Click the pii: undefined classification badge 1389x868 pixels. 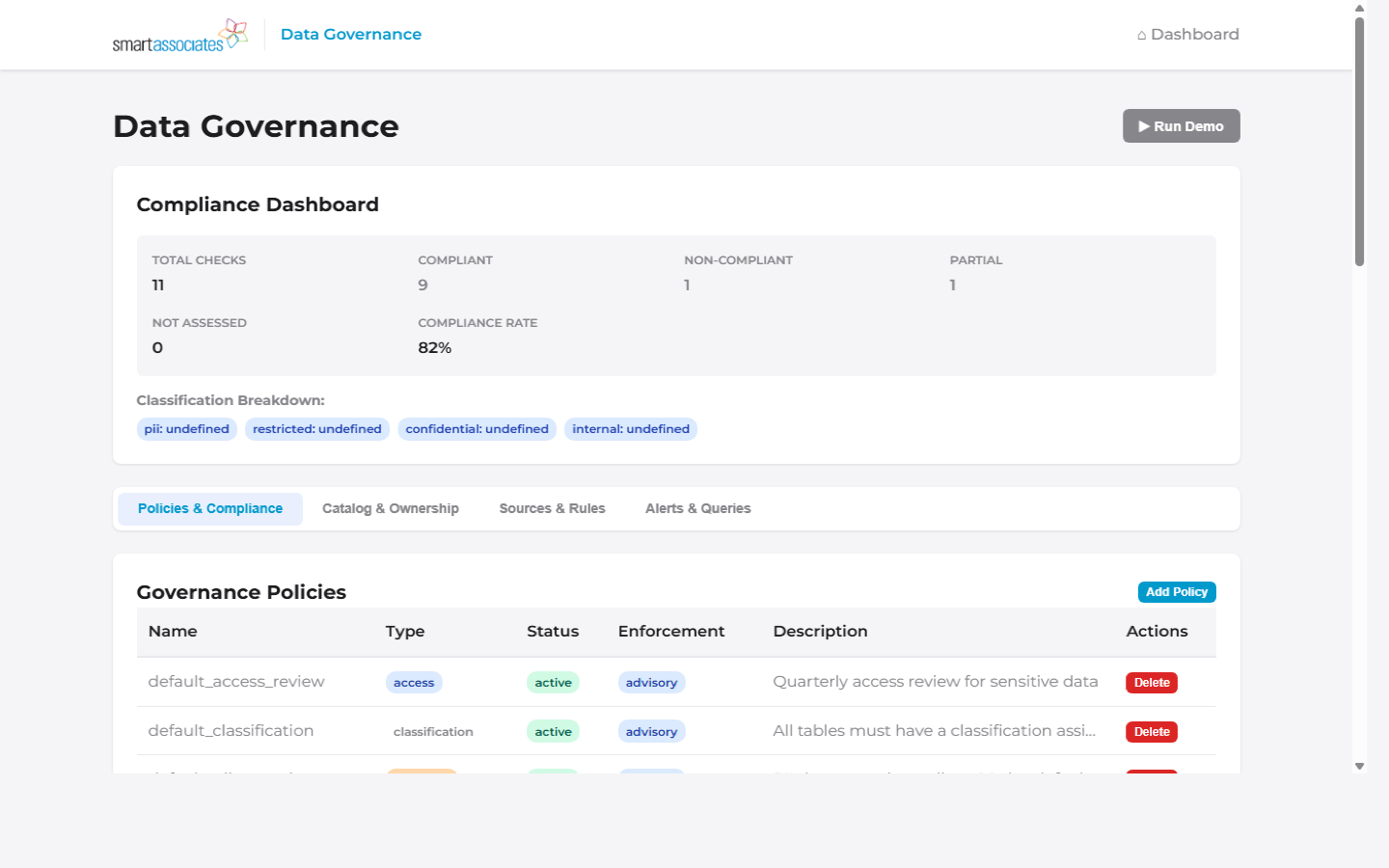(186, 428)
